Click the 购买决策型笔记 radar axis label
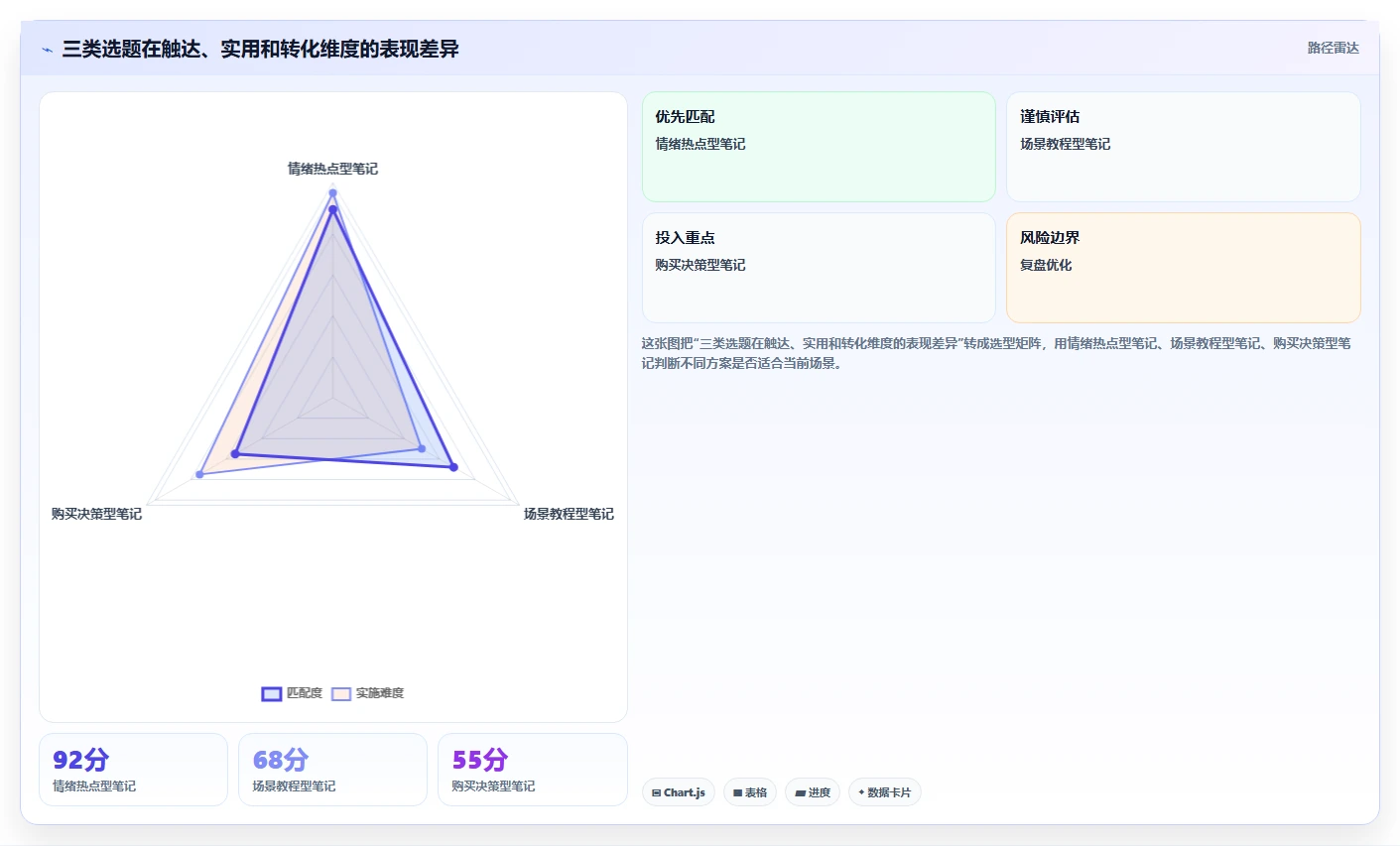The image size is (1400, 846). [x=96, y=514]
